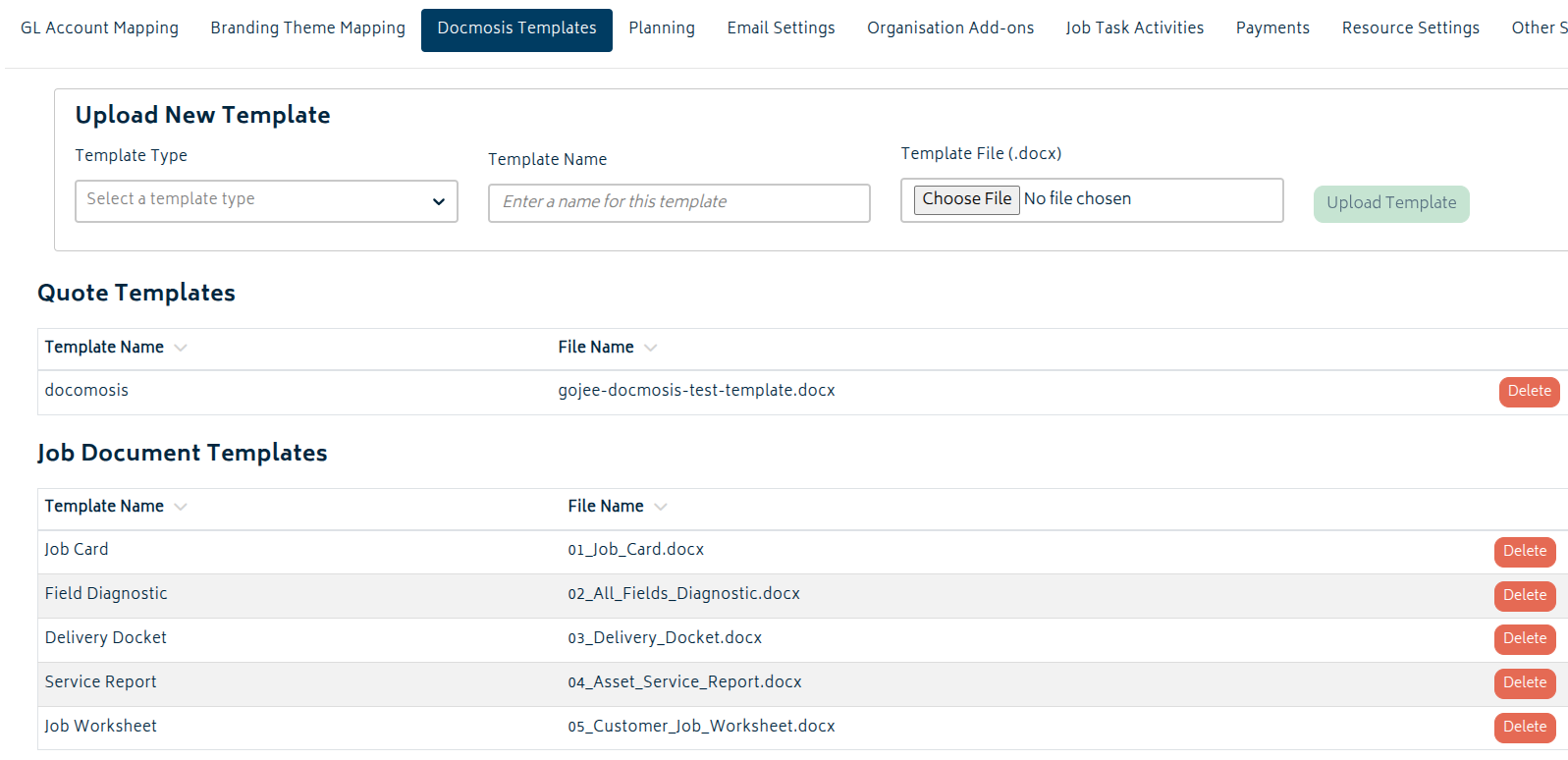
Task: Open the Payments tab
Action: tap(1272, 28)
